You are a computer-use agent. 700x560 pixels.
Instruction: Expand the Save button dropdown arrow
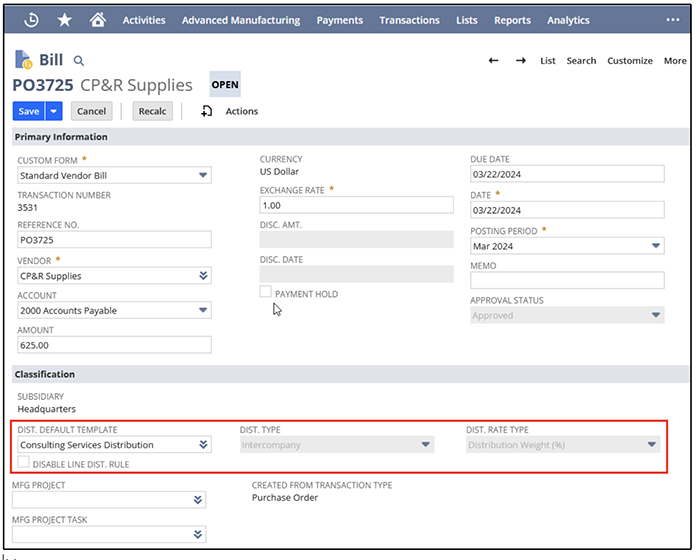click(x=54, y=111)
